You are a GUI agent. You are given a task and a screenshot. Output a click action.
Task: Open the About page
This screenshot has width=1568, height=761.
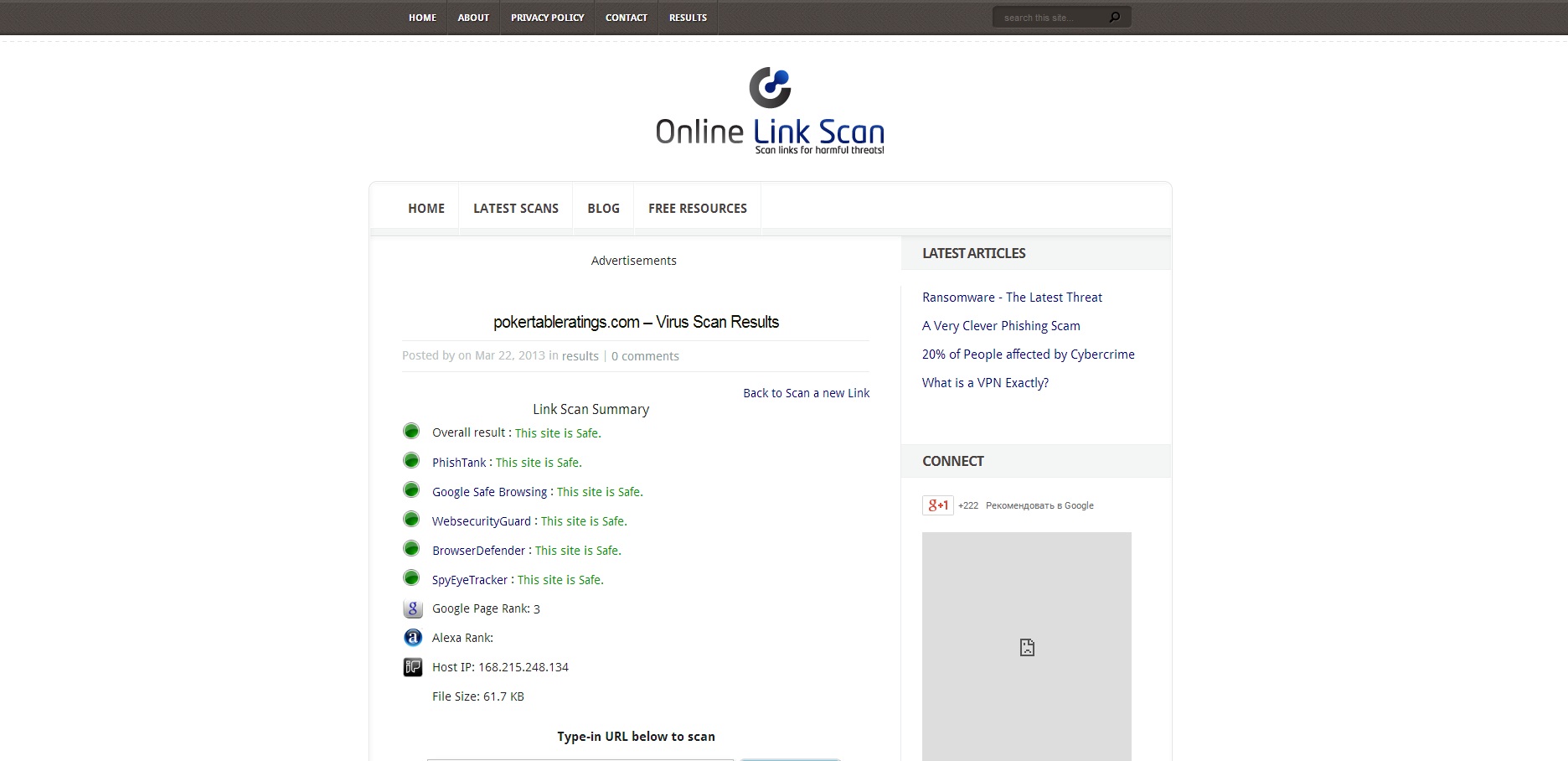[x=473, y=18]
